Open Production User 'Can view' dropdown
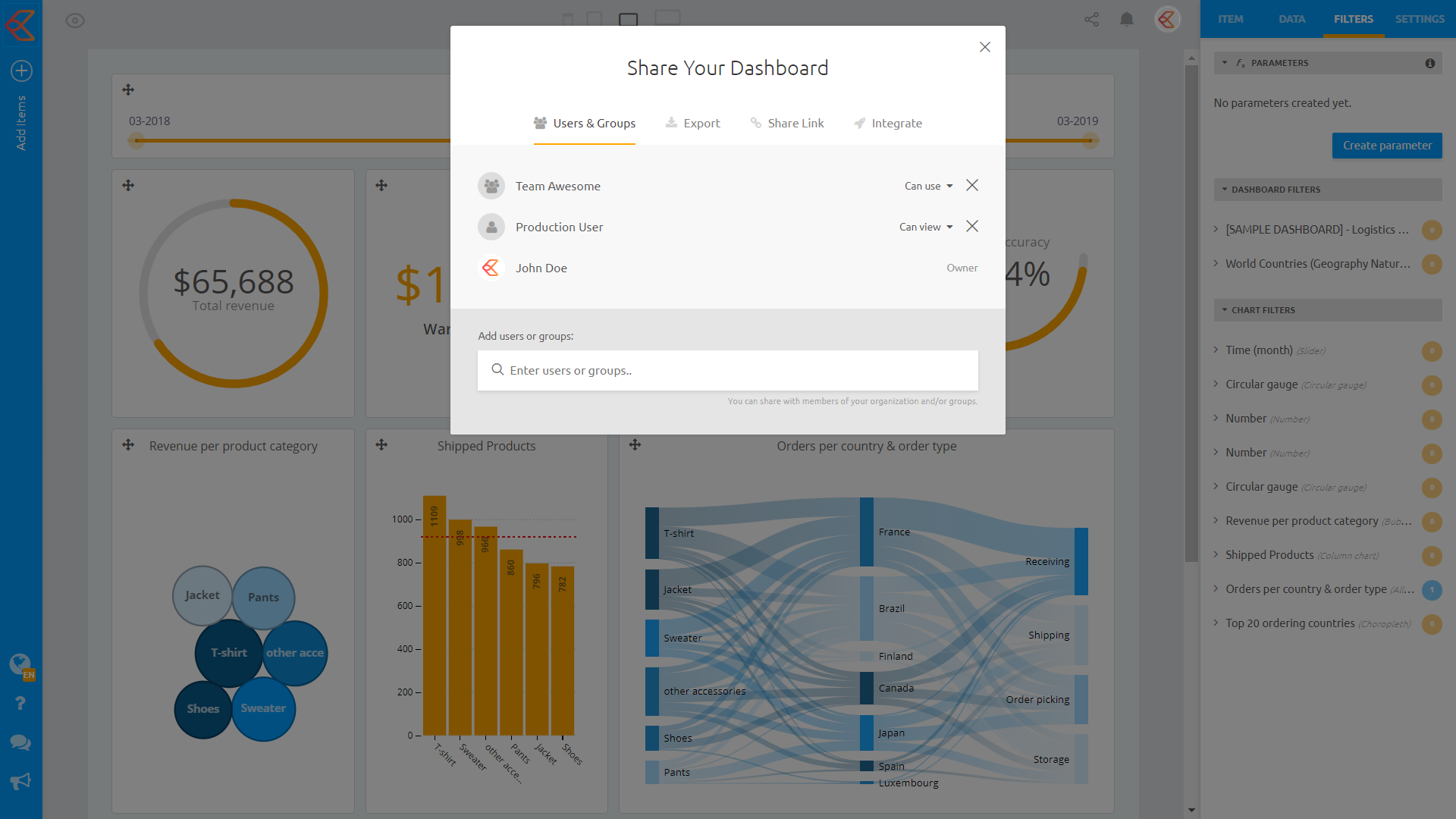 point(925,227)
